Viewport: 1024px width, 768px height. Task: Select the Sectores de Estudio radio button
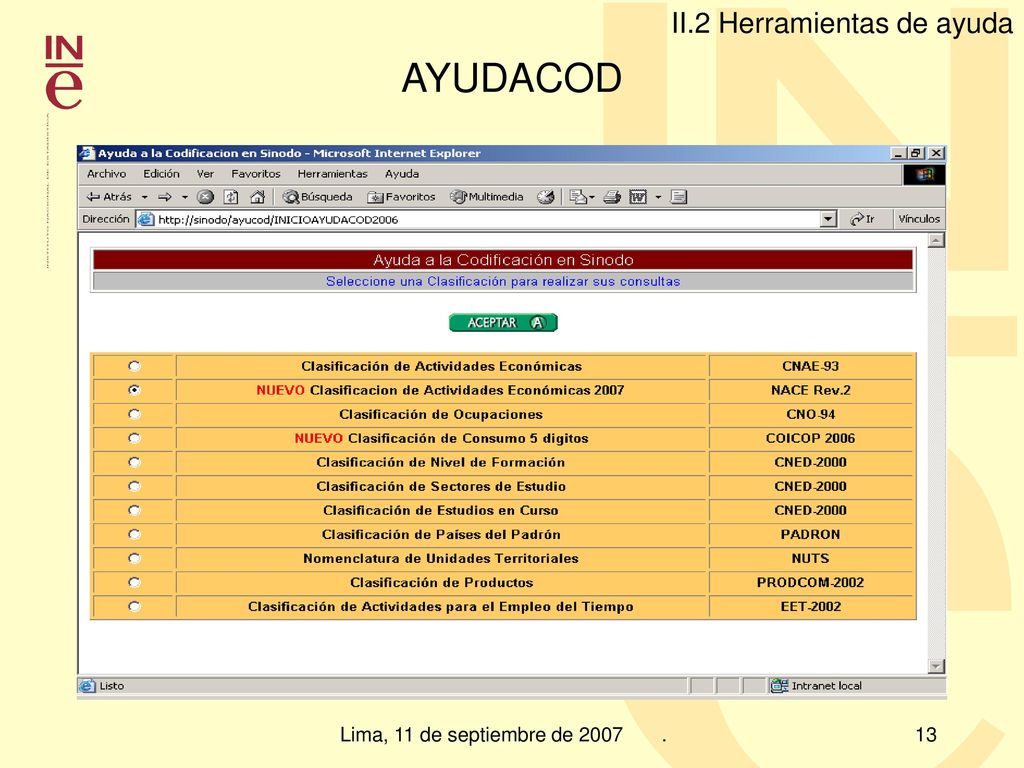135,486
